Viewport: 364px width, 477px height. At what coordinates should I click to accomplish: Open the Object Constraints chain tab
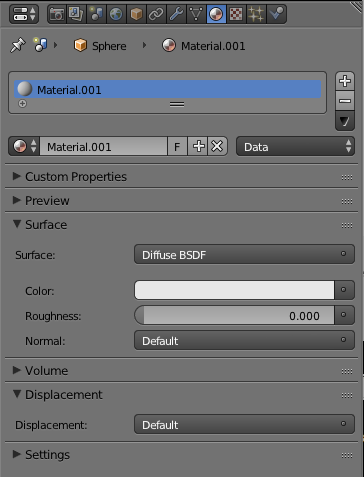pos(156,14)
